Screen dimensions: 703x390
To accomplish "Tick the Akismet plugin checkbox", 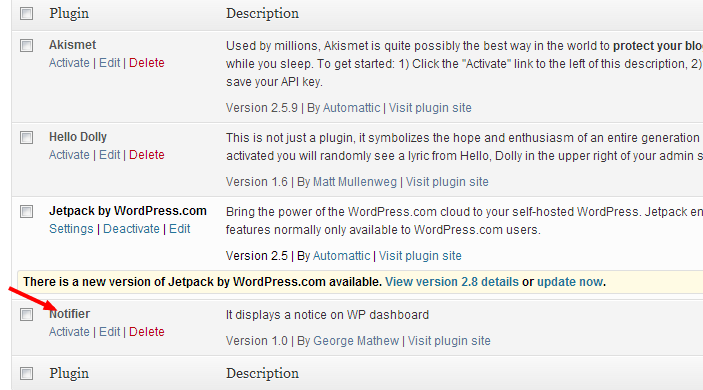I will coord(26,45).
